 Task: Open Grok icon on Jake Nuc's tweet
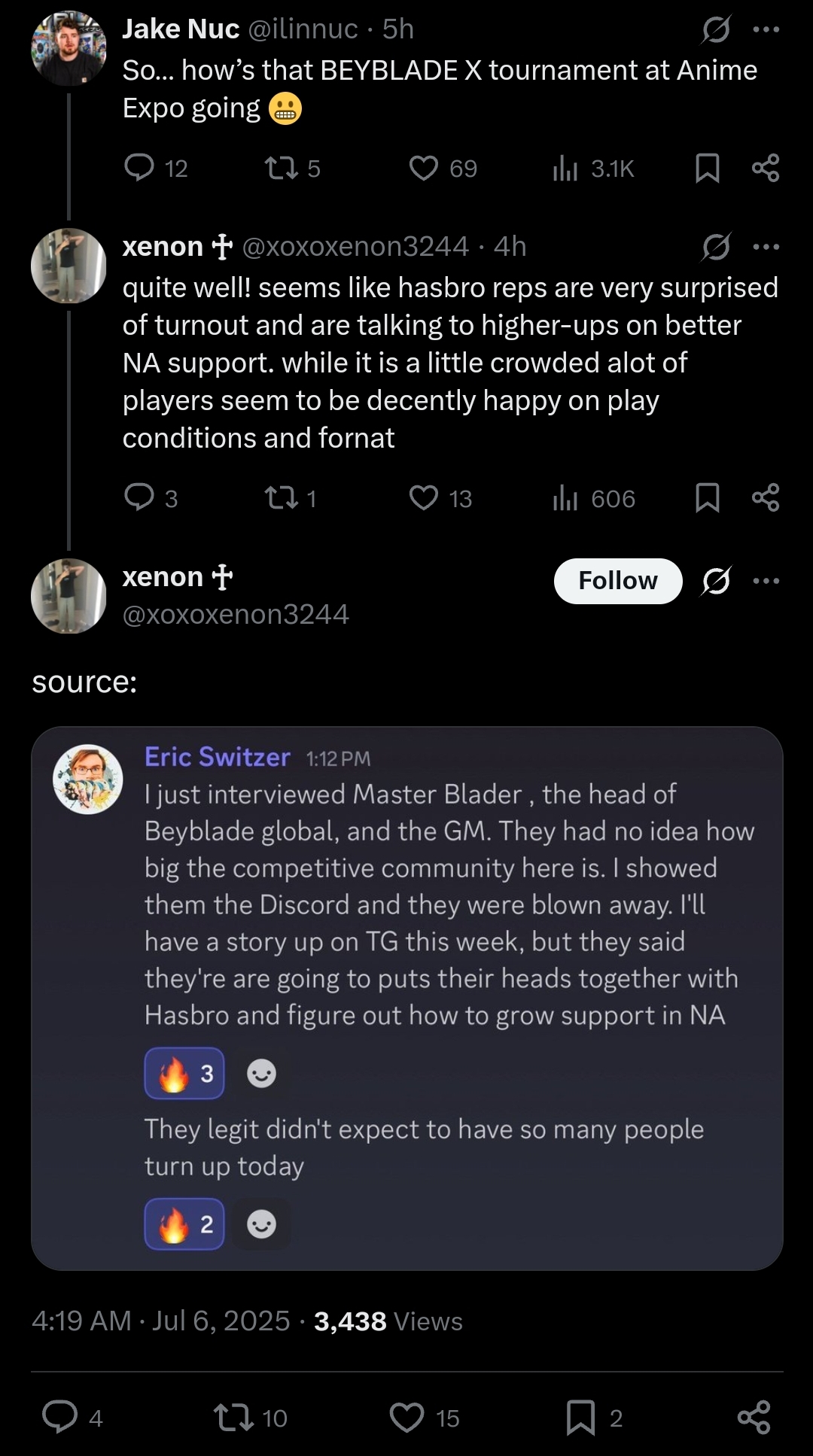pyautogui.click(x=716, y=30)
